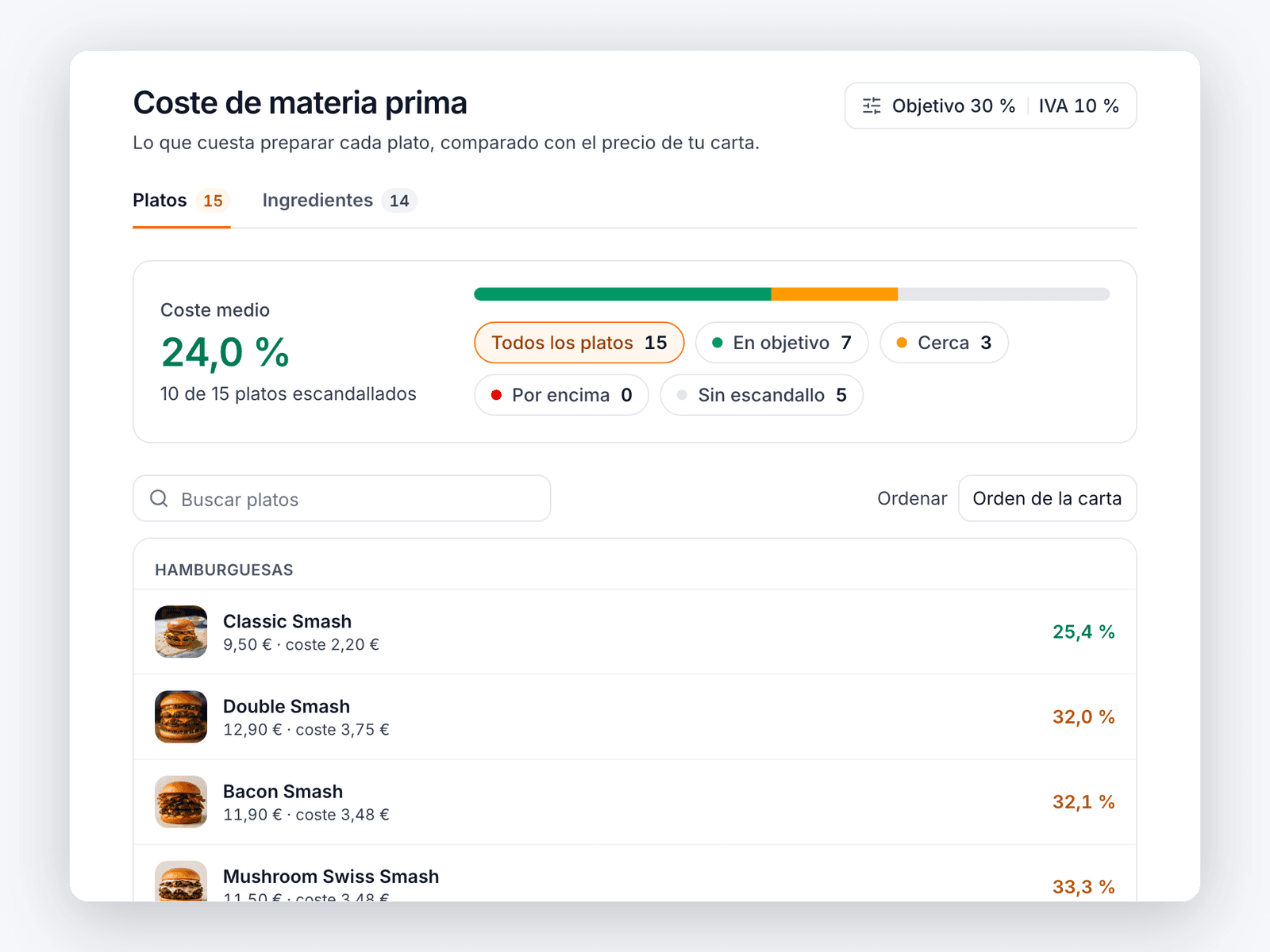Filter by Cerca dishes
The height and width of the screenshot is (952, 1270).
click(944, 343)
